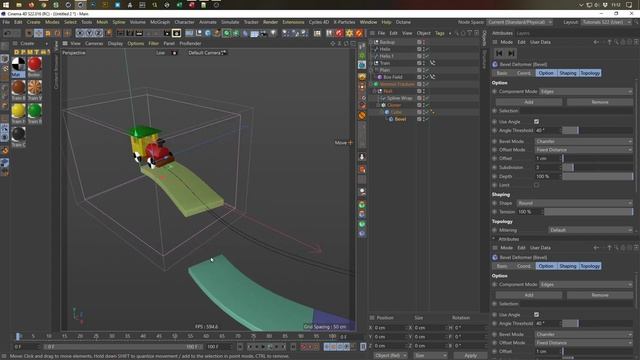Click the yellow sun light icon in toolbar
This screenshot has width=640, height=360.
[x=349, y=33]
